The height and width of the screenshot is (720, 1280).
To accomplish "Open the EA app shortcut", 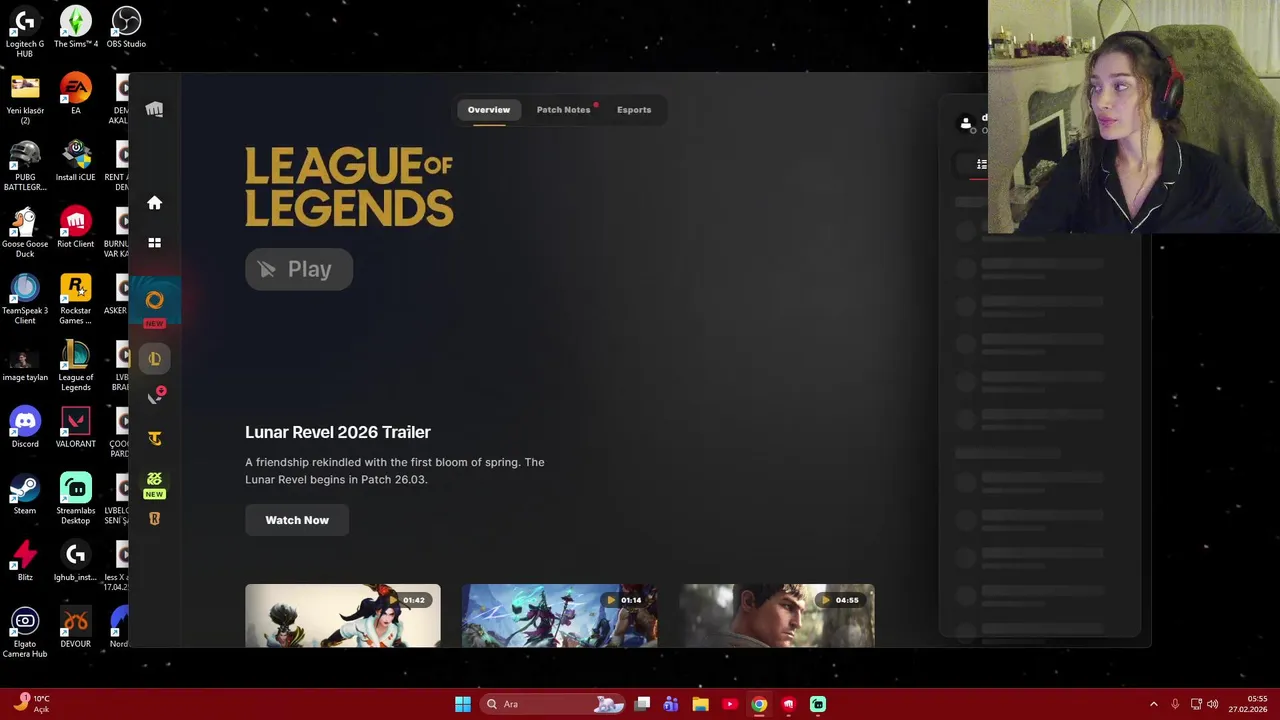I will pos(75,95).
